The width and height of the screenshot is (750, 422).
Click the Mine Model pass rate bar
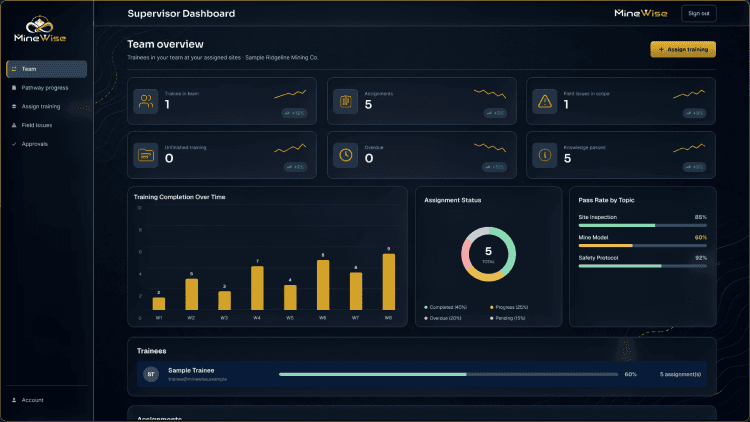pyautogui.click(x=642, y=245)
